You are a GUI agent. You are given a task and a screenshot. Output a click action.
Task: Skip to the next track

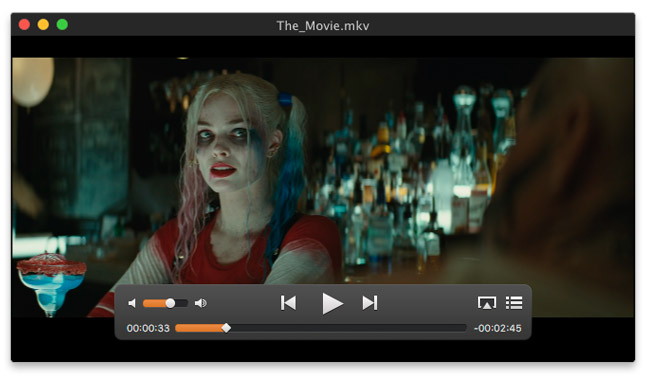point(370,303)
